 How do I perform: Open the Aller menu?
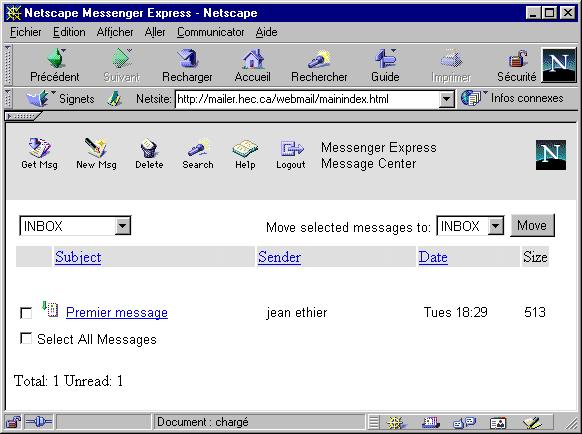point(155,32)
